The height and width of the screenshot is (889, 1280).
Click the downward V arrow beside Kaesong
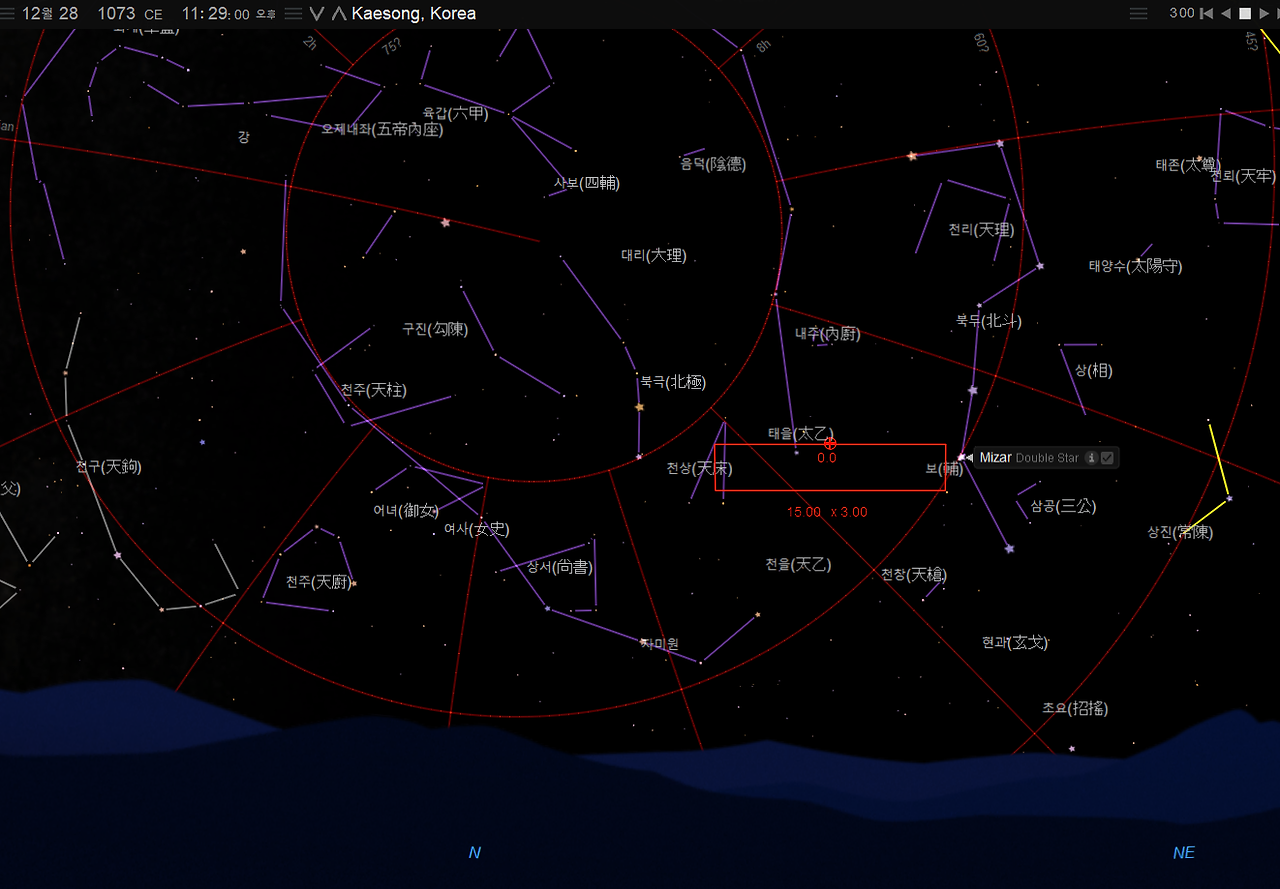[317, 14]
